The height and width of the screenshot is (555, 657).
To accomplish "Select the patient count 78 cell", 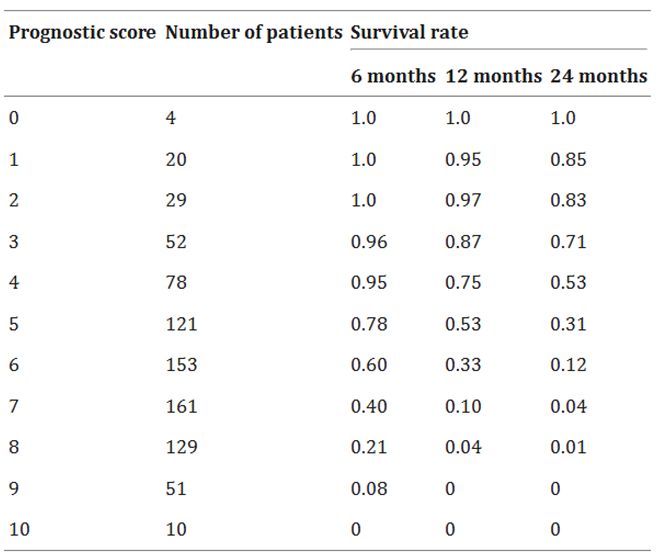I will (x=176, y=283).
